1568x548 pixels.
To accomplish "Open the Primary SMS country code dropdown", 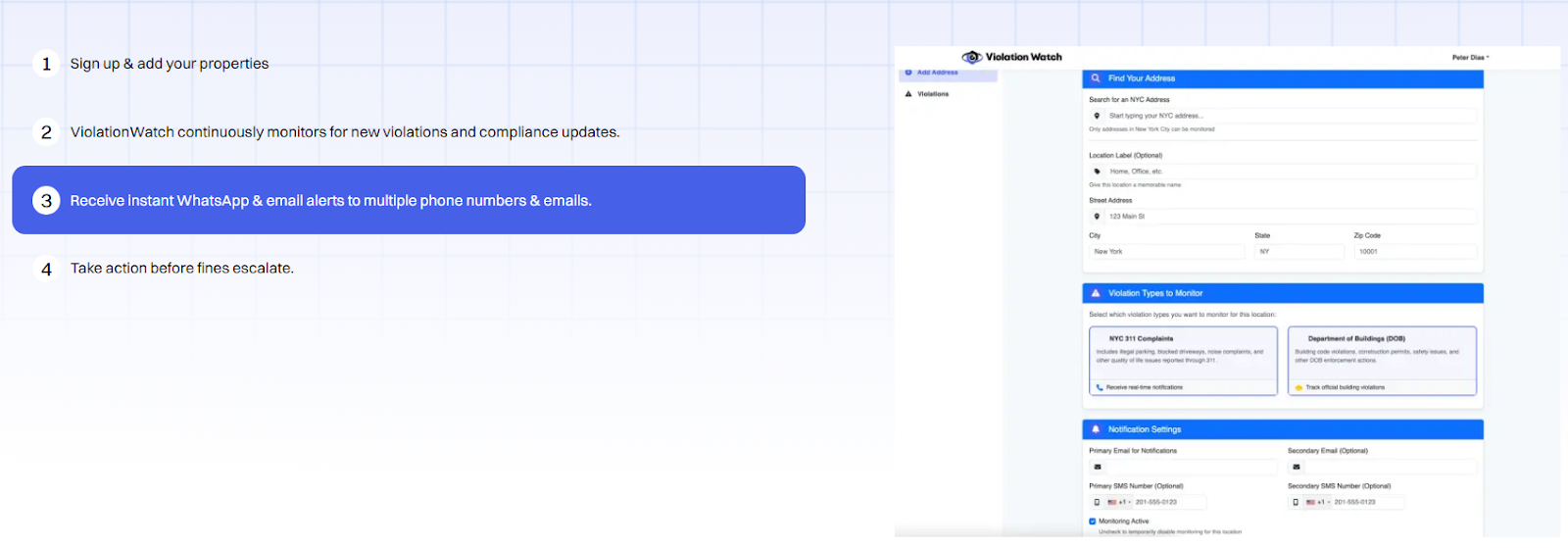I will pyautogui.click(x=1119, y=502).
